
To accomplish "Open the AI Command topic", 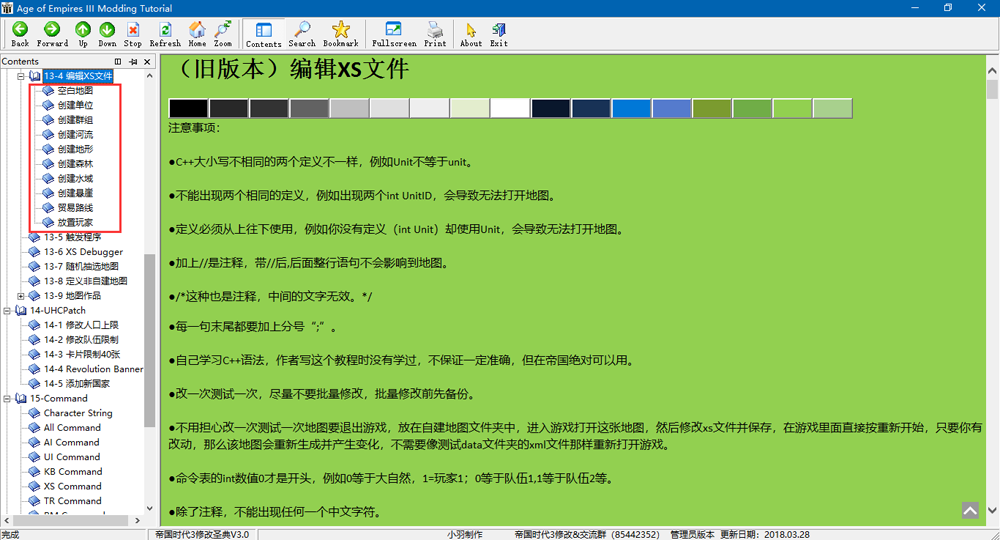I will (x=71, y=442).
